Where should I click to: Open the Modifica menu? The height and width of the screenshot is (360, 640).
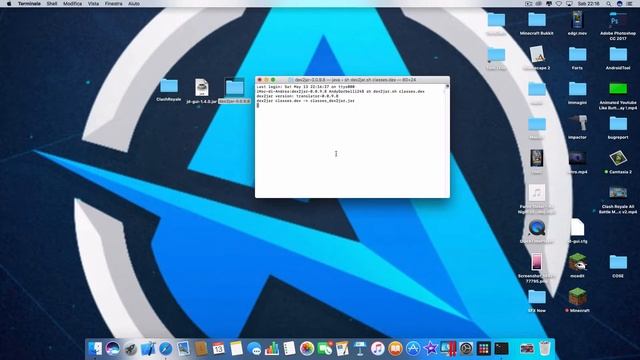[x=72, y=3]
